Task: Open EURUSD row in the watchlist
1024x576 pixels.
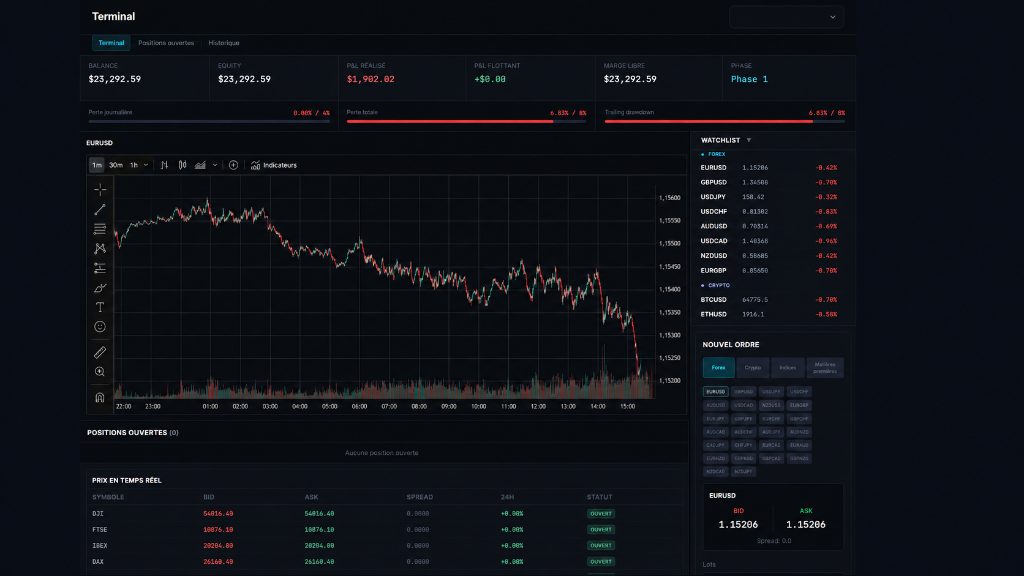Action: (772, 168)
